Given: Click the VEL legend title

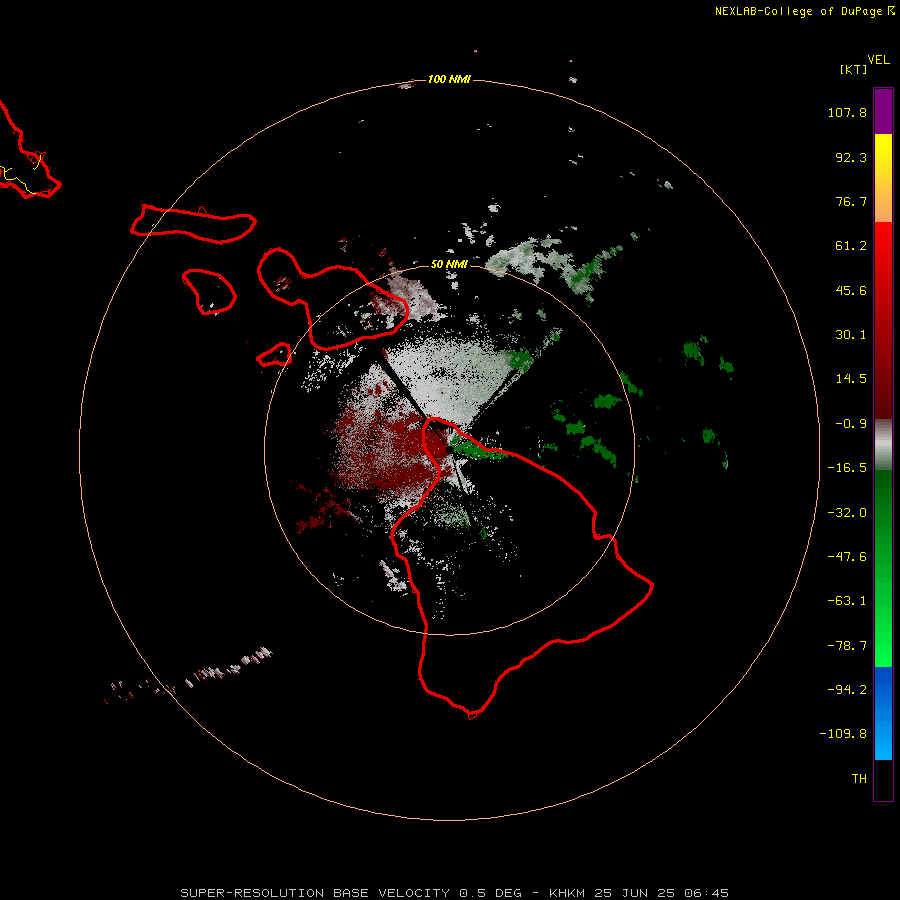Looking at the screenshot, I should click(x=878, y=59).
